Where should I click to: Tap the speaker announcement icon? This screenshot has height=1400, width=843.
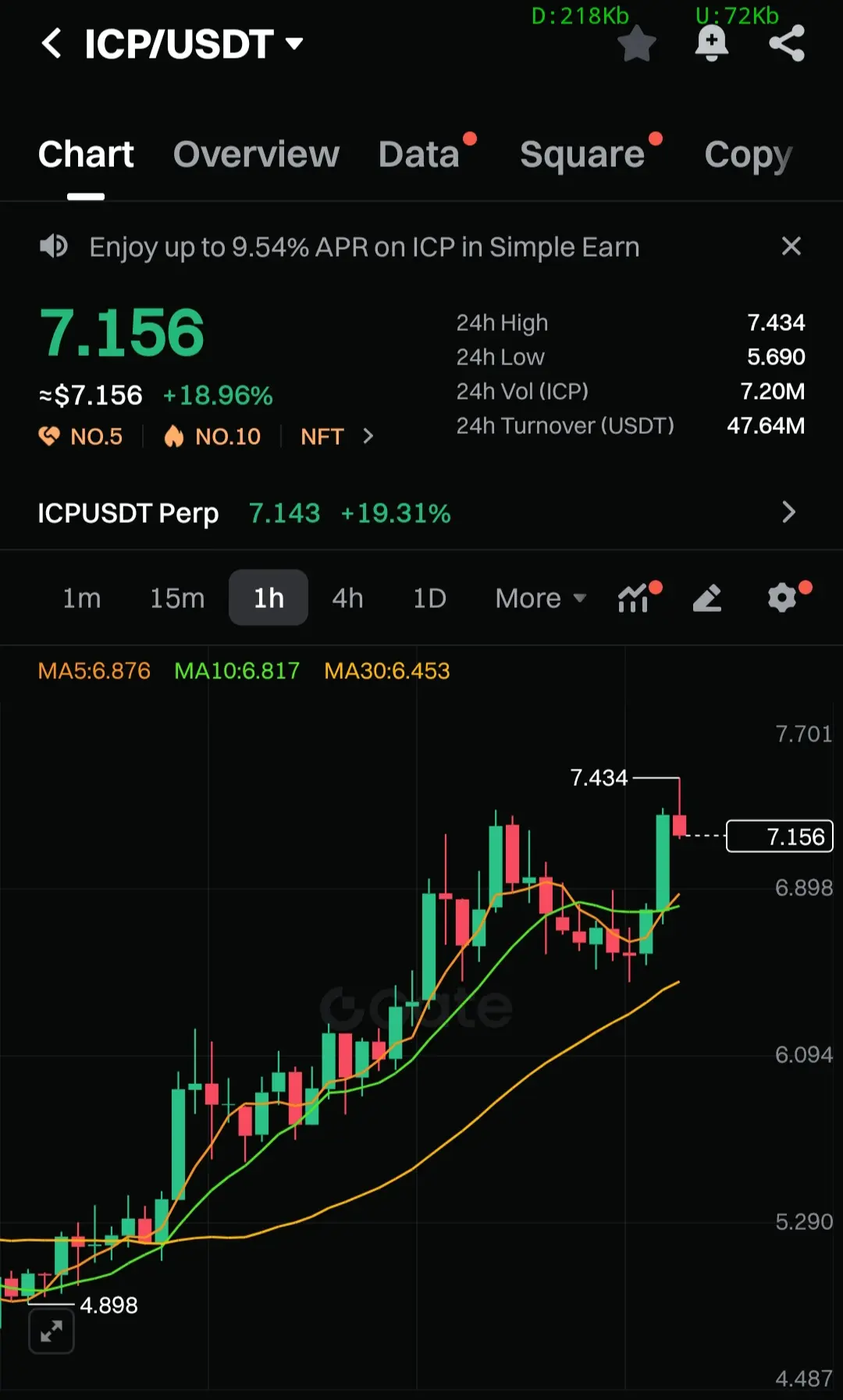tap(54, 247)
